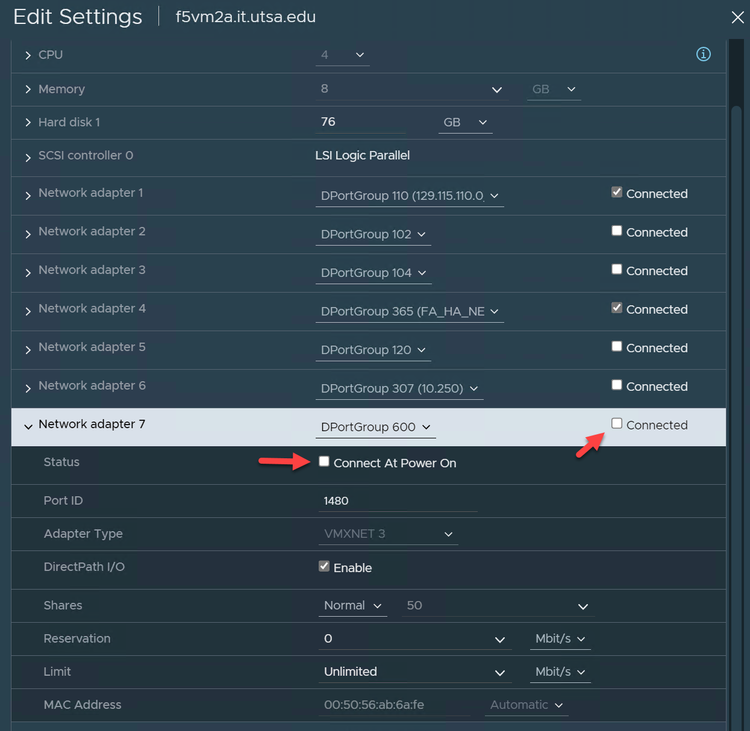Uncheck DirectPath I/O Enable checkbox
750x731 pixels.
coord(324,566)
